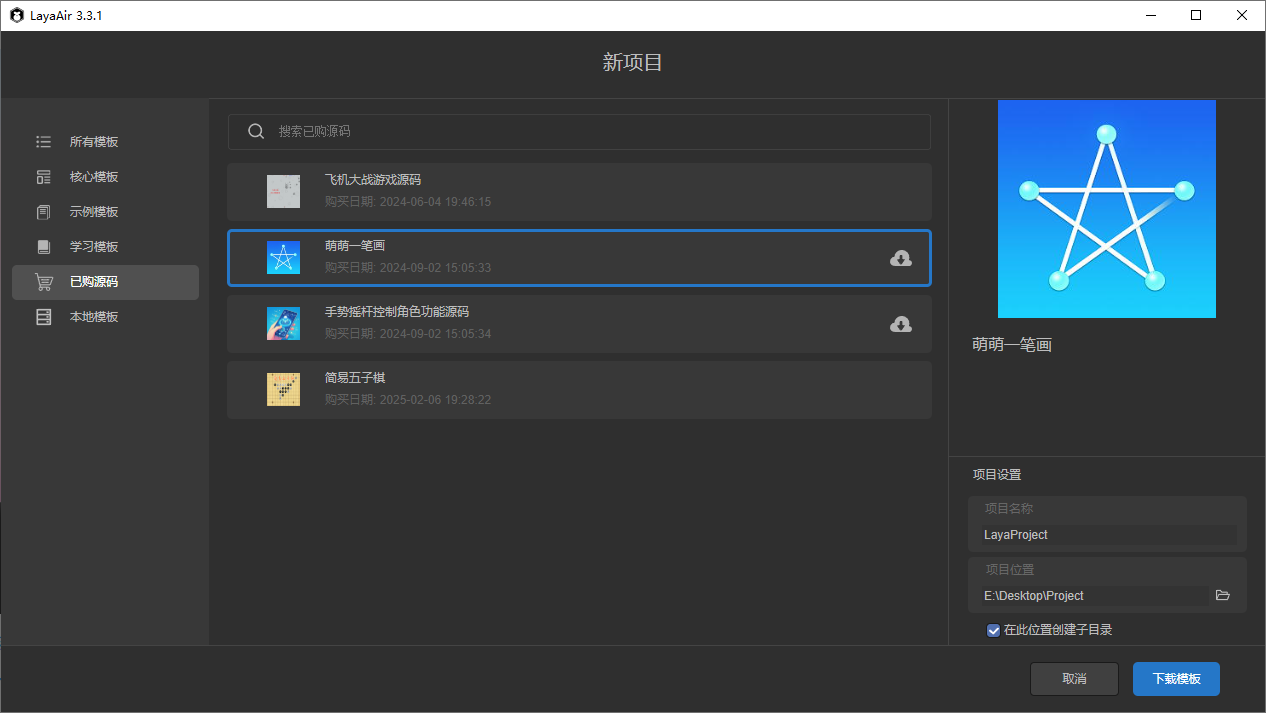Click the 取消 button

pos(1074,678)
